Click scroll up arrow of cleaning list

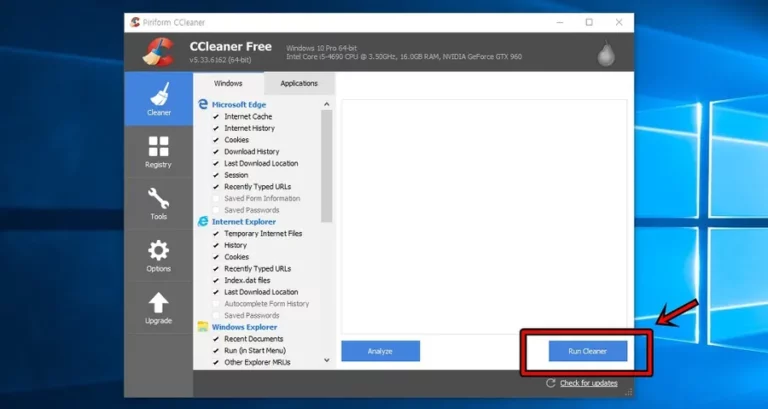click(327, 104)
